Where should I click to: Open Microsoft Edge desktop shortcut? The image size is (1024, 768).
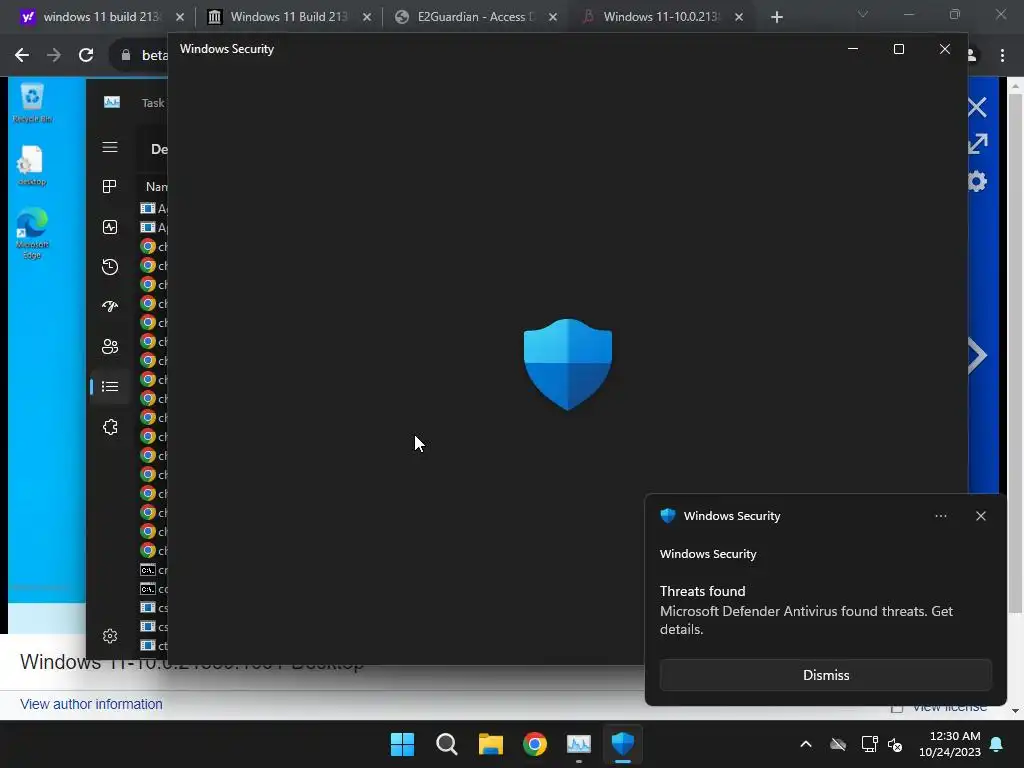[32, 233]
